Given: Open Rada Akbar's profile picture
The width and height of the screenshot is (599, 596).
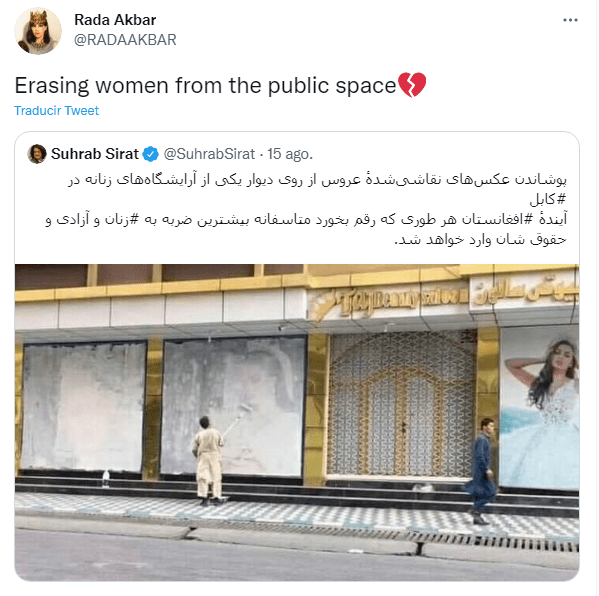Looking at the screenshot, I should click(38, 31).
